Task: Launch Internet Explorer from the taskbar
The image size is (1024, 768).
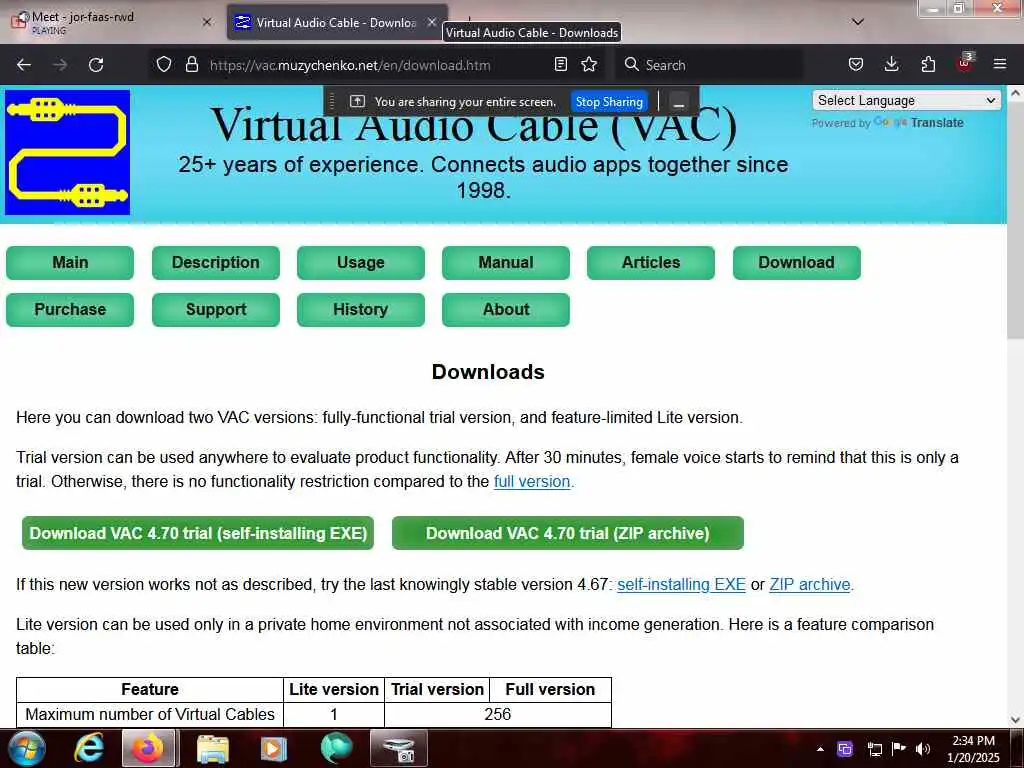Action: (x=89, y=748)
